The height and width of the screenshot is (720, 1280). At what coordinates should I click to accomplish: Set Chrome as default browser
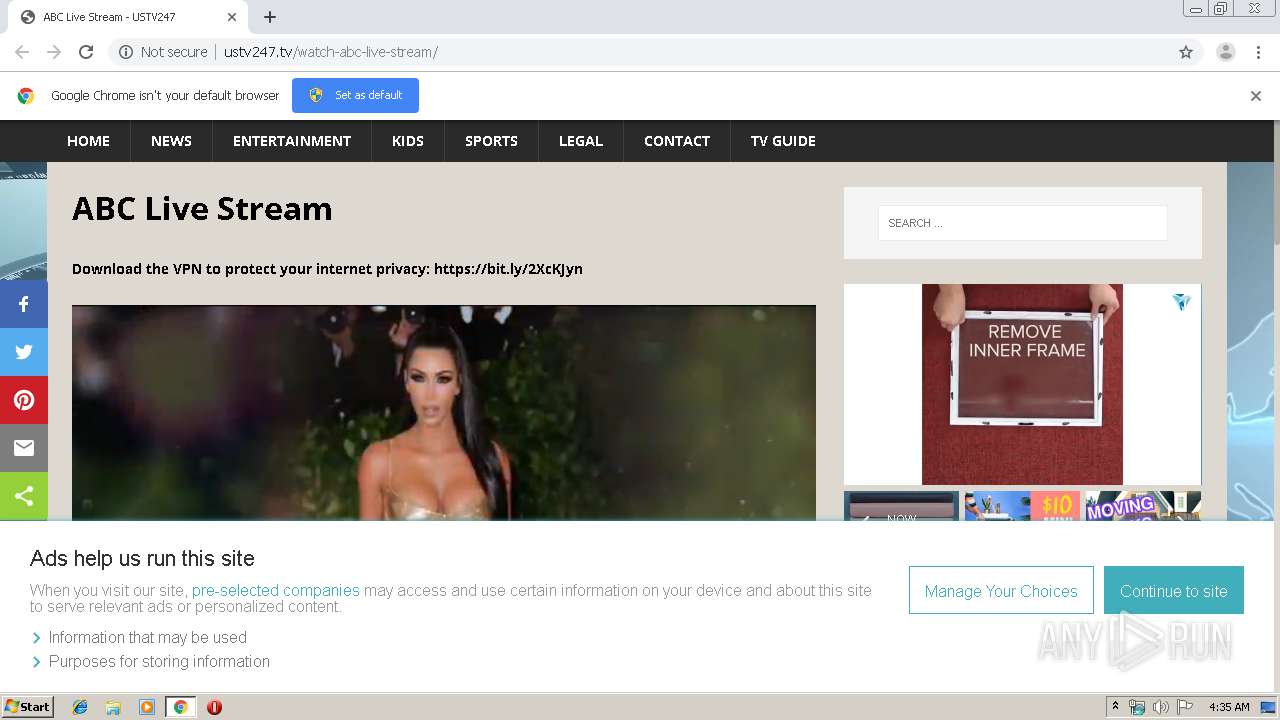point(355,95)
